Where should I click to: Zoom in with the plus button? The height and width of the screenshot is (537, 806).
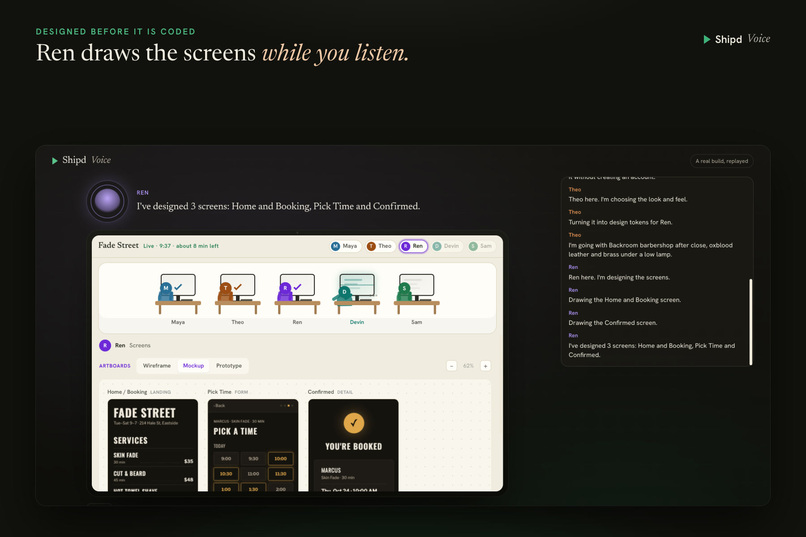(485, 366)
